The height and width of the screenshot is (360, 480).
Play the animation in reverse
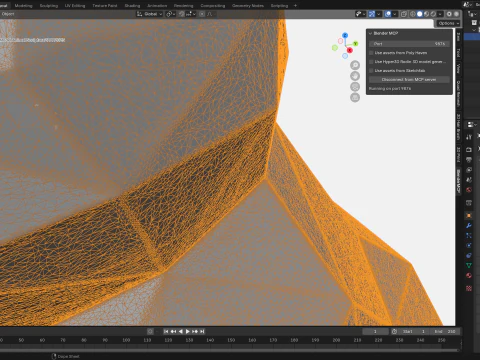(180, 331)
